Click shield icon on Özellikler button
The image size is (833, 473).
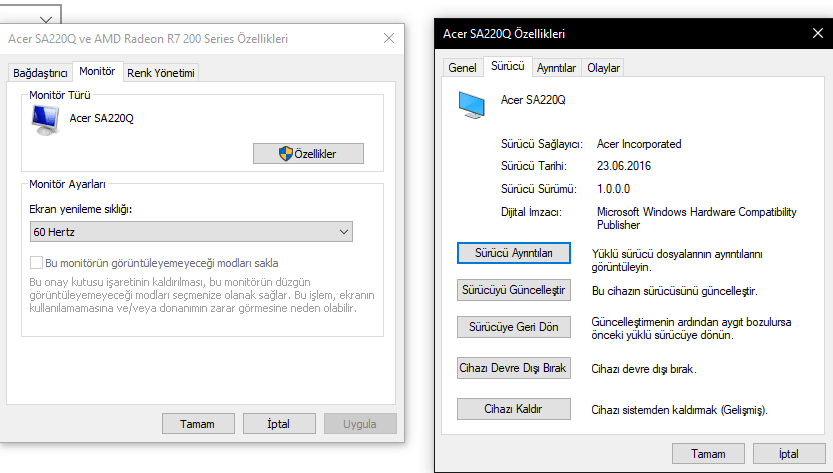[x=286, y=154]
